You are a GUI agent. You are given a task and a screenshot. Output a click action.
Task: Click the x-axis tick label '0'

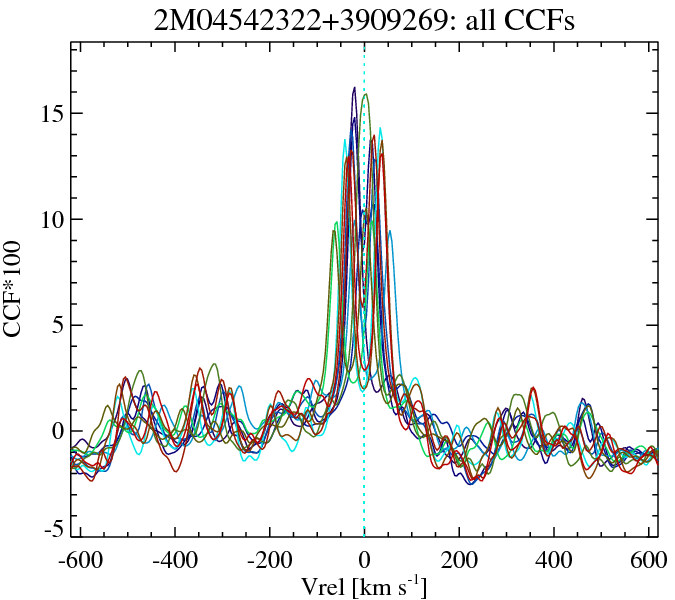[364, 559]
